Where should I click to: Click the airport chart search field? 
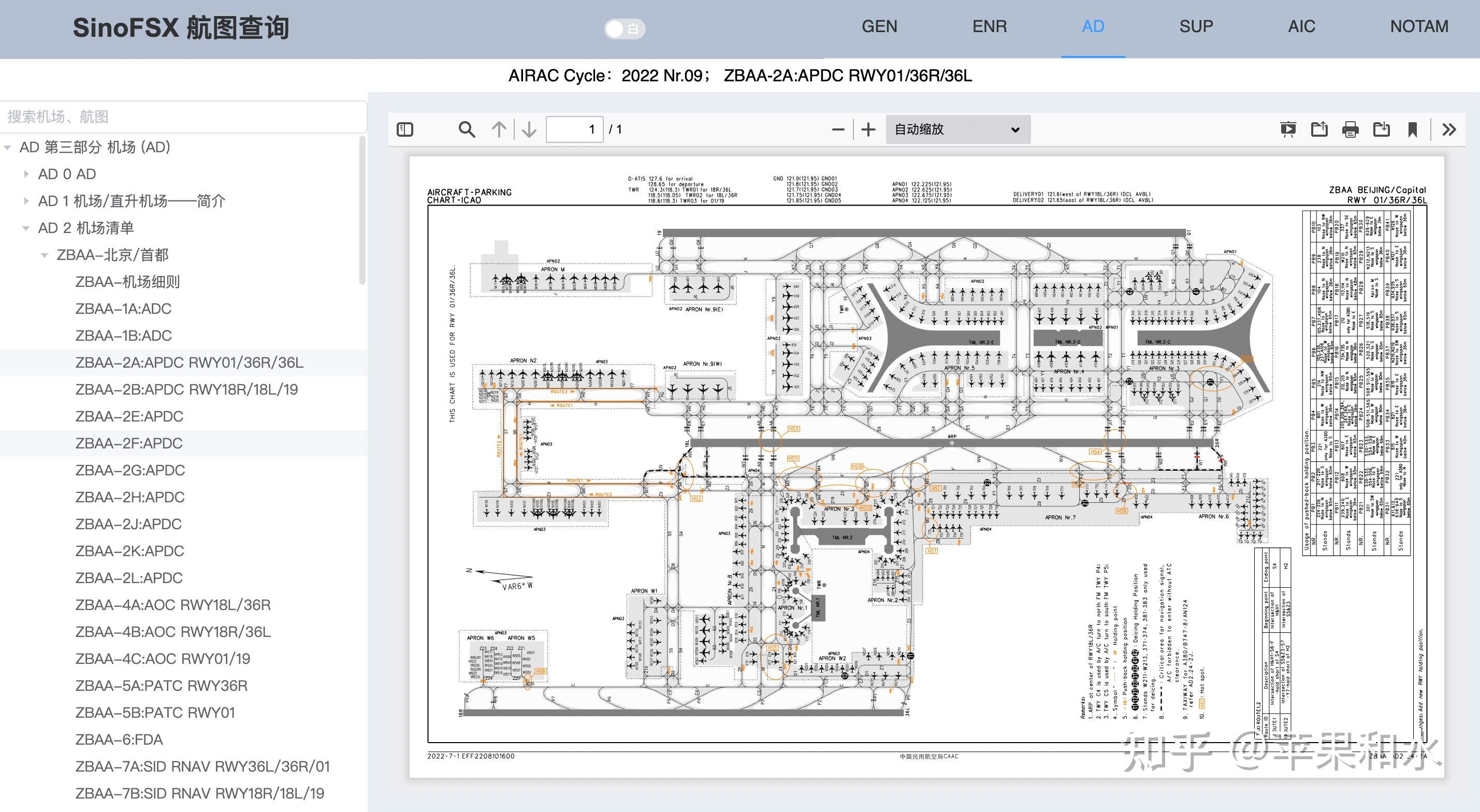tap(183, 117)
